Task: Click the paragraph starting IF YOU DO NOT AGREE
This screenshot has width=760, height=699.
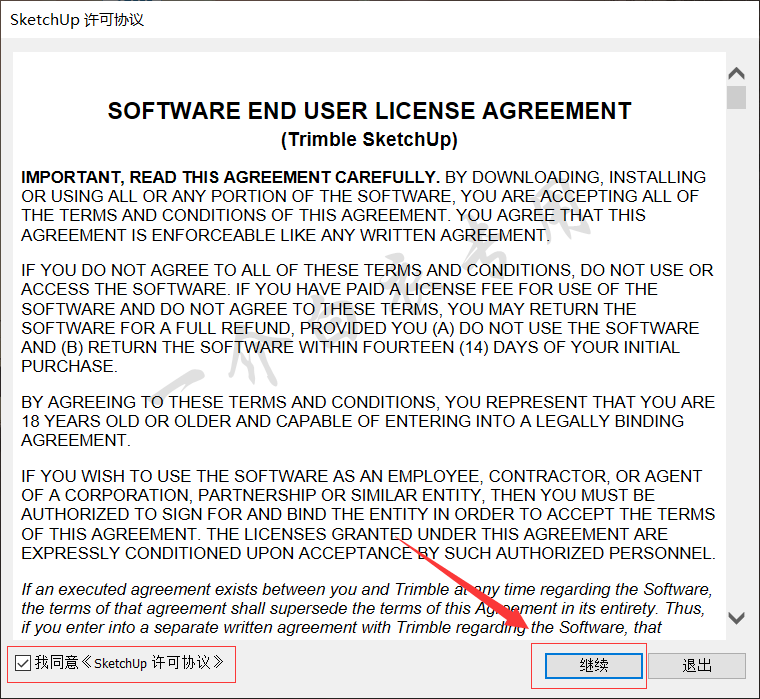Action: (x=368, y=318)
